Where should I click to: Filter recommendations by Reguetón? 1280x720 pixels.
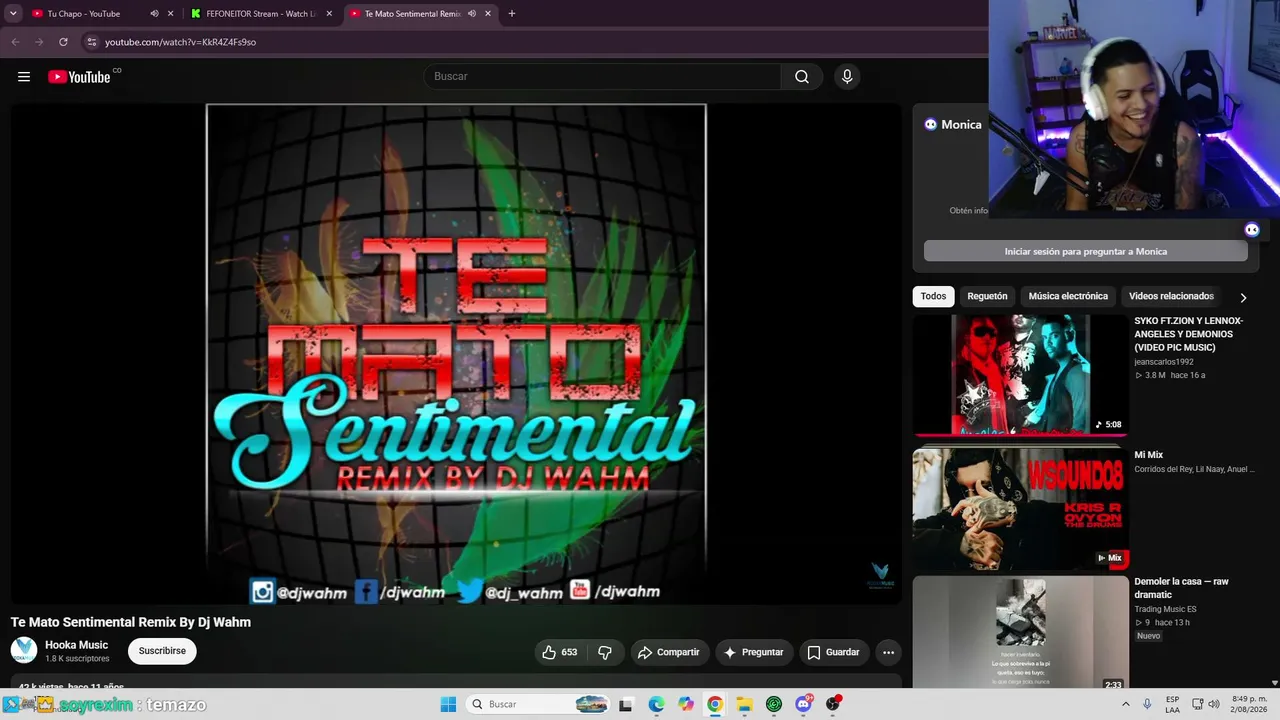point(987,296)
